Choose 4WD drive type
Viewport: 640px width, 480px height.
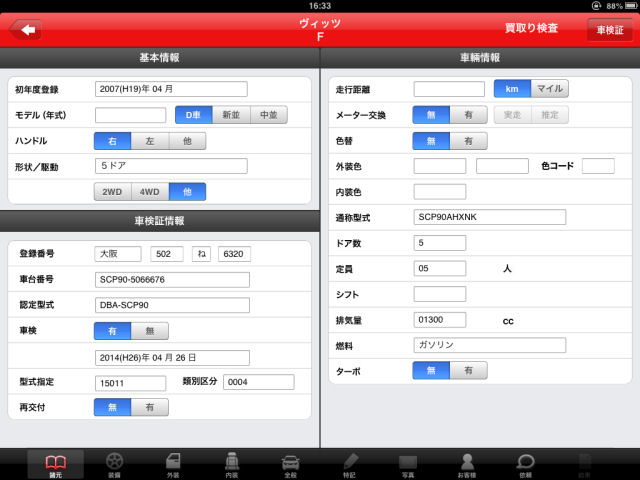150,191
